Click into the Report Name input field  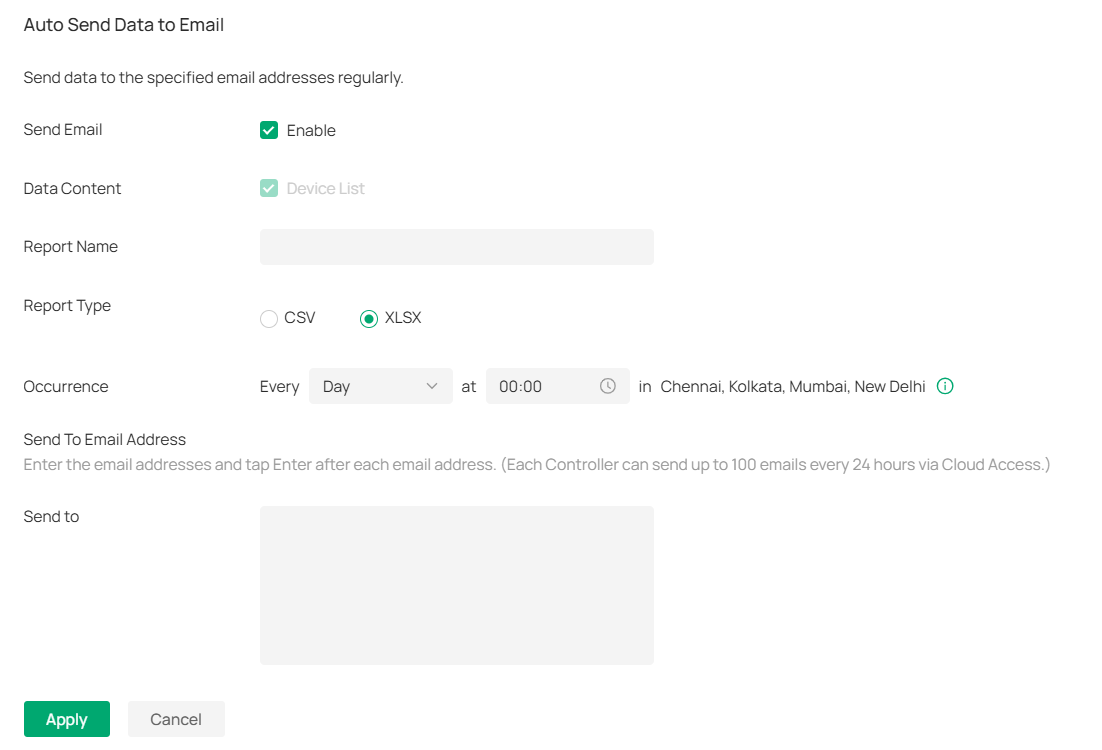coord(456,247)
